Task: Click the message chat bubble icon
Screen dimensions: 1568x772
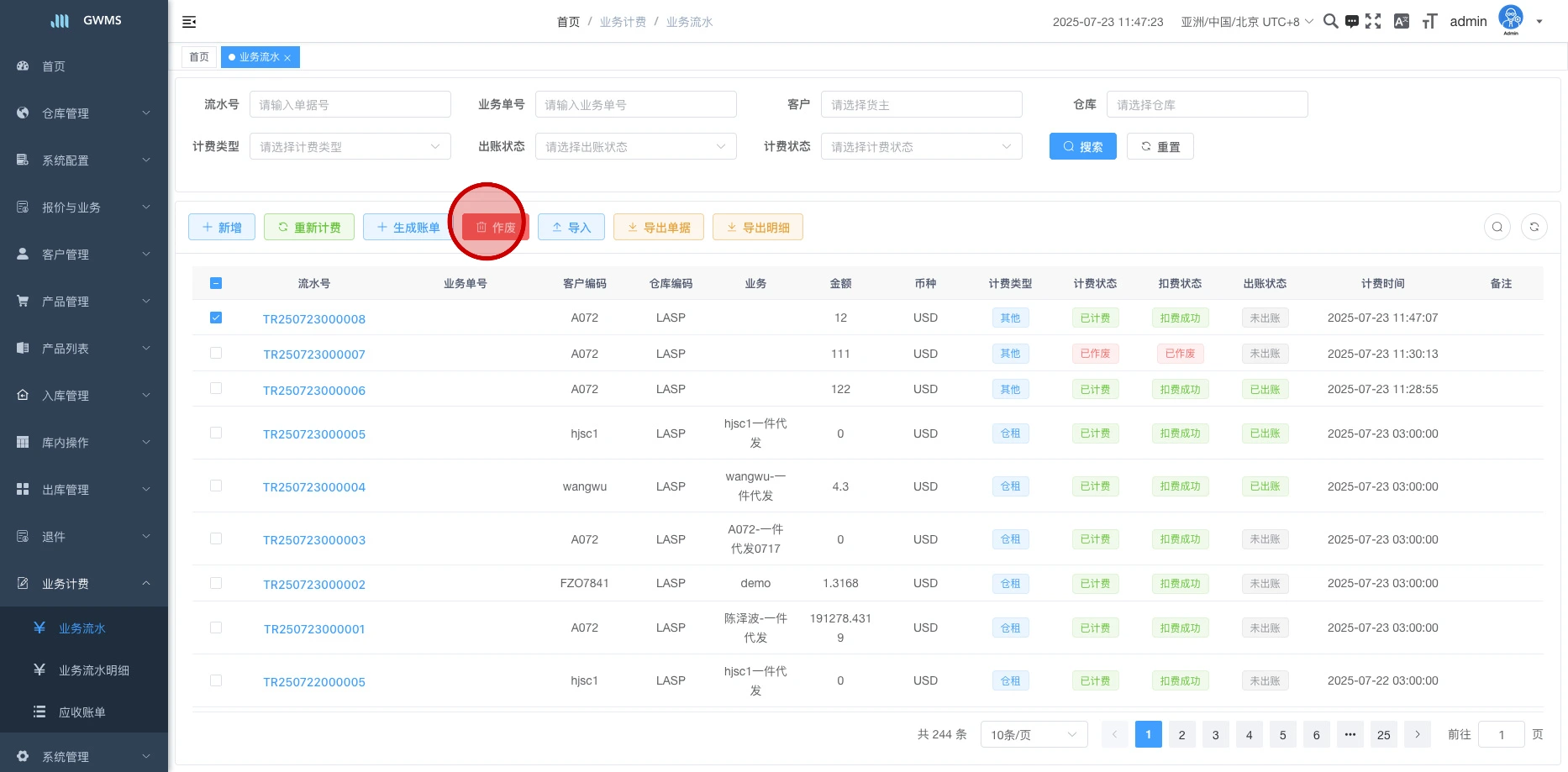Action: 1351,22
